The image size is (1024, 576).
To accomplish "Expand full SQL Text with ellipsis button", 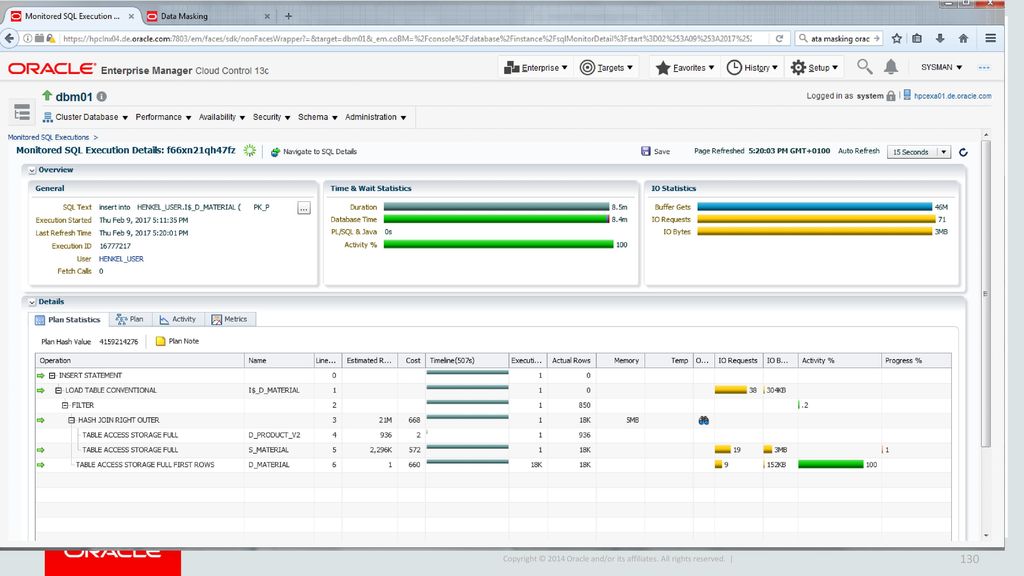I will click(304, 208).
